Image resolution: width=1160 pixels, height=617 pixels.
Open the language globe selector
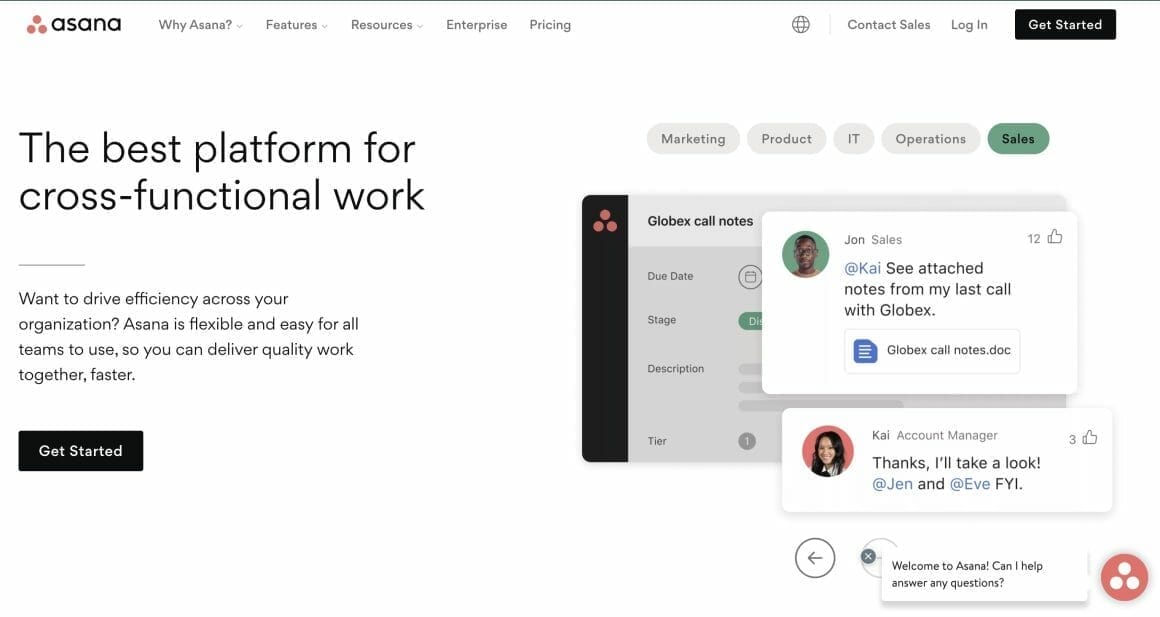[800, 24]
